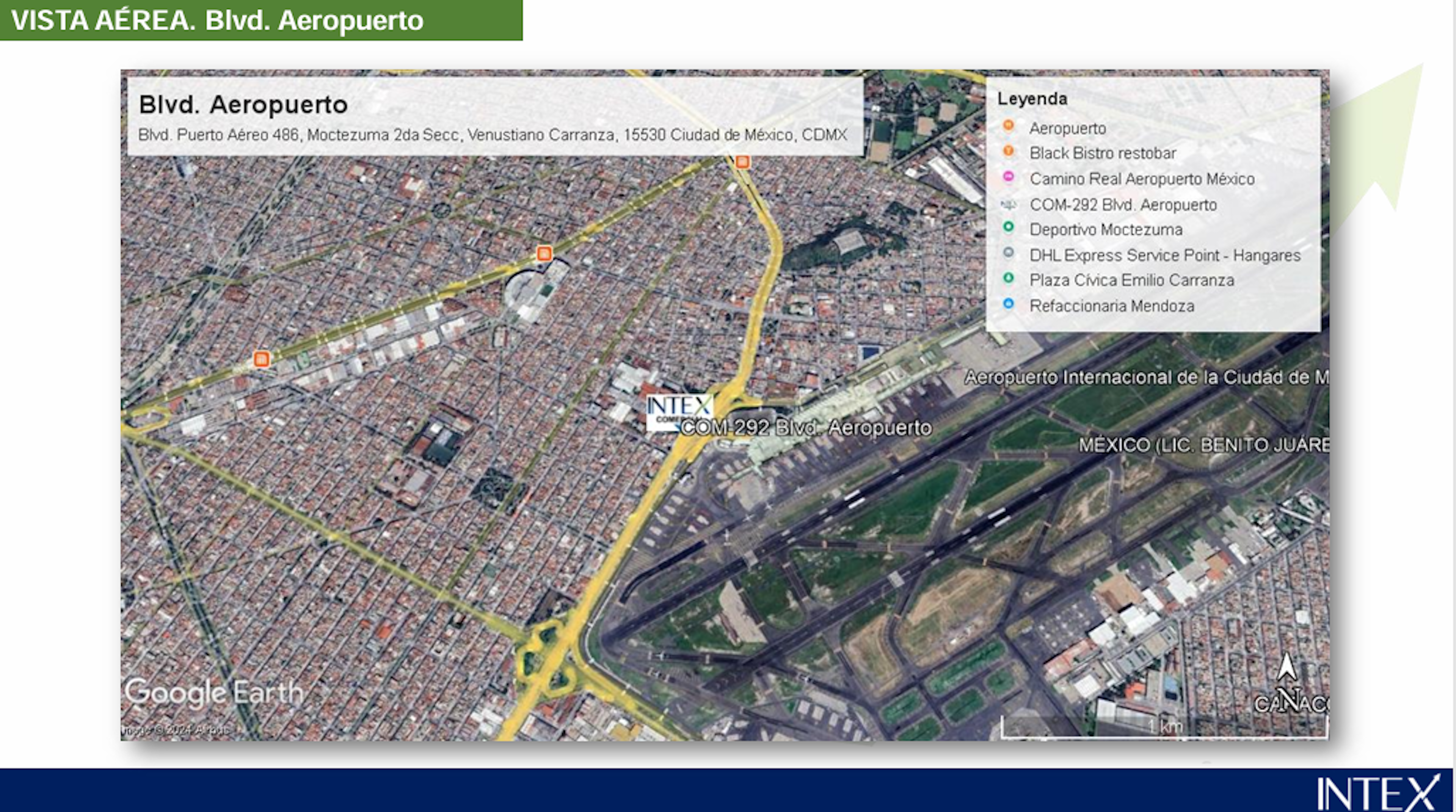
Task: Click the orange Aeropuerto legend icon
Action: tap(1008, 125)
